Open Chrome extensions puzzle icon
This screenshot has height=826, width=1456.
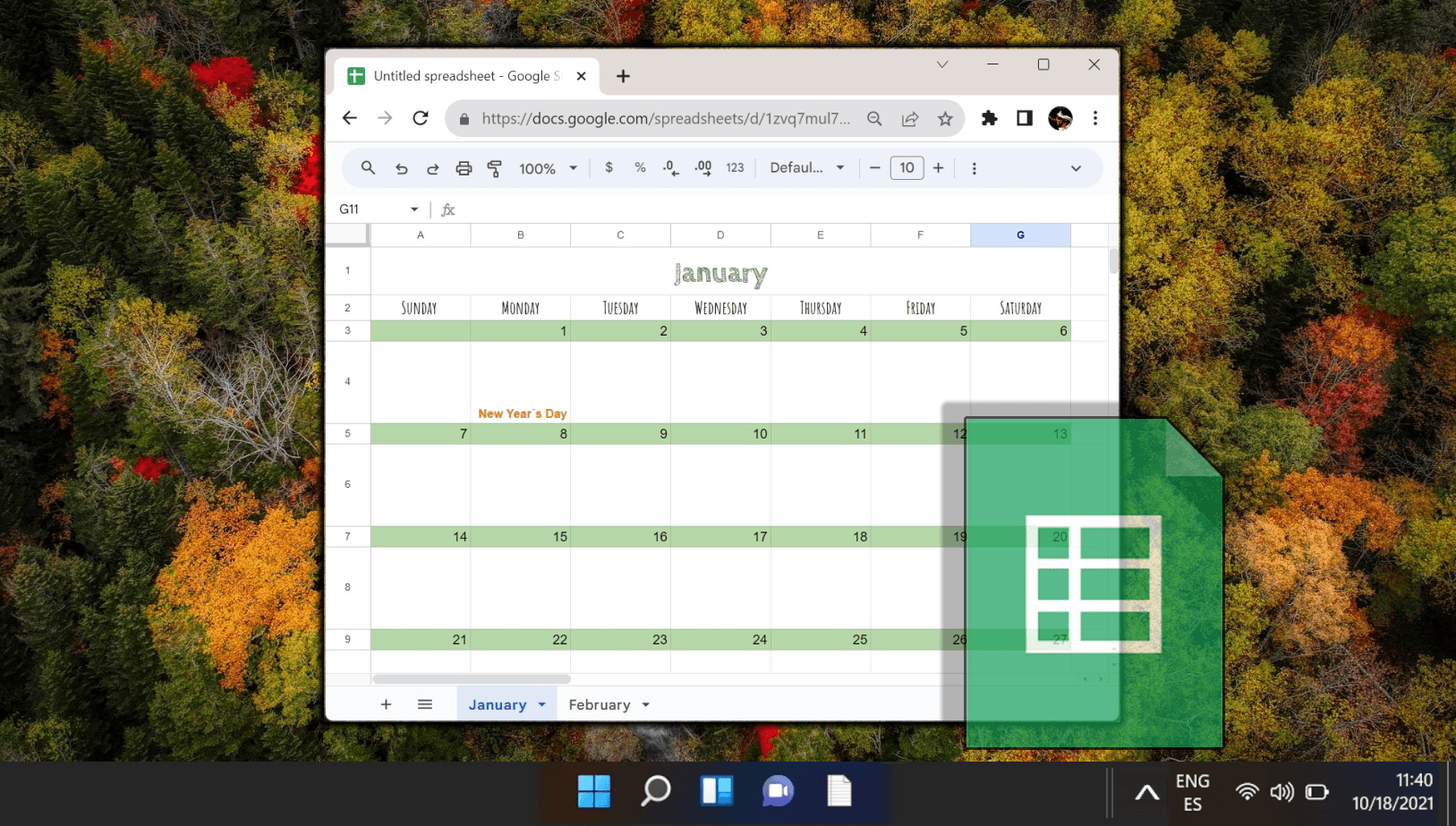tap(989, 118)
